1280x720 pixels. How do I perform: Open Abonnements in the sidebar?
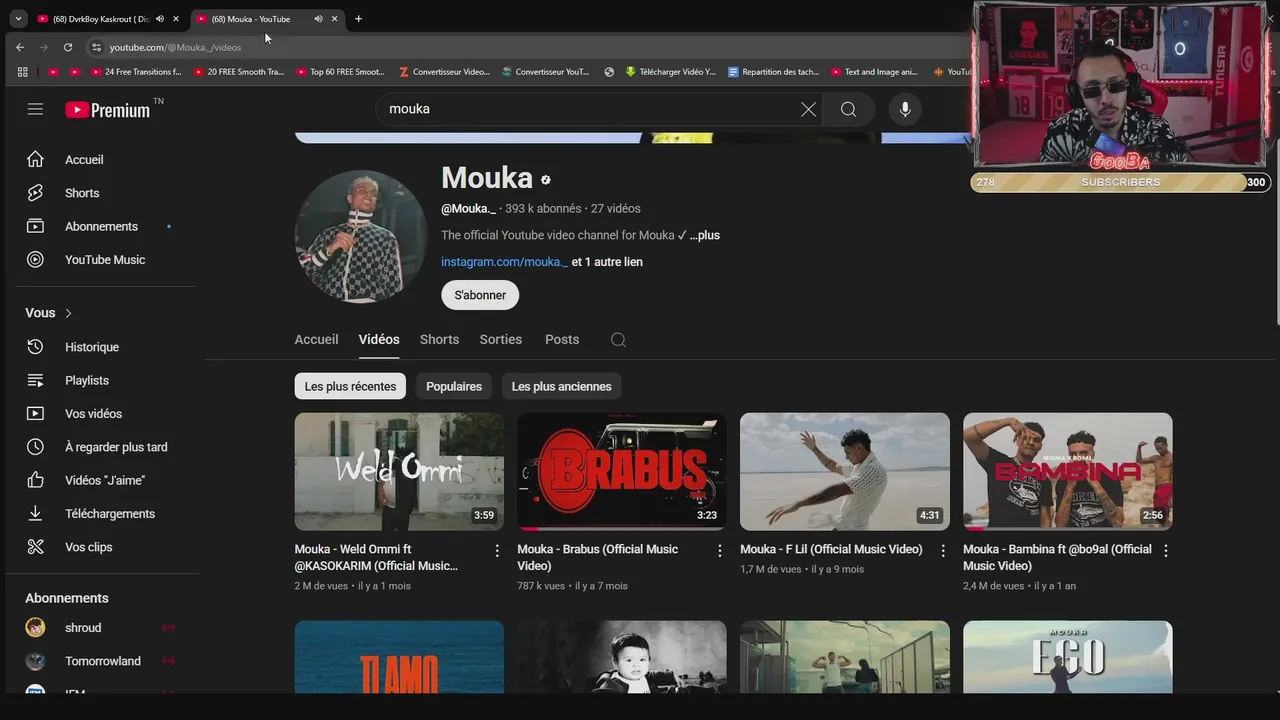click(x=101, y=226)
